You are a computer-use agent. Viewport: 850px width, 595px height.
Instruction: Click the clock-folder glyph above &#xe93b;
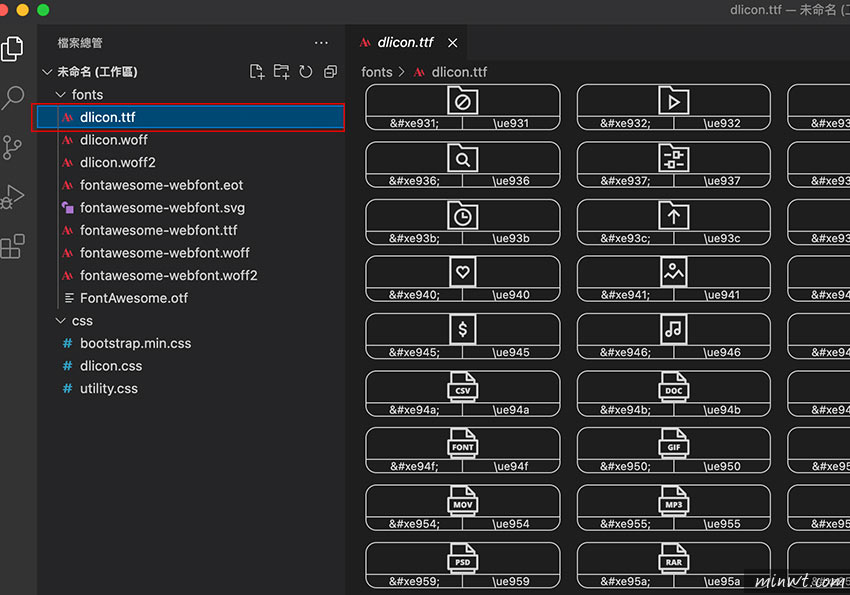point(462,215)
